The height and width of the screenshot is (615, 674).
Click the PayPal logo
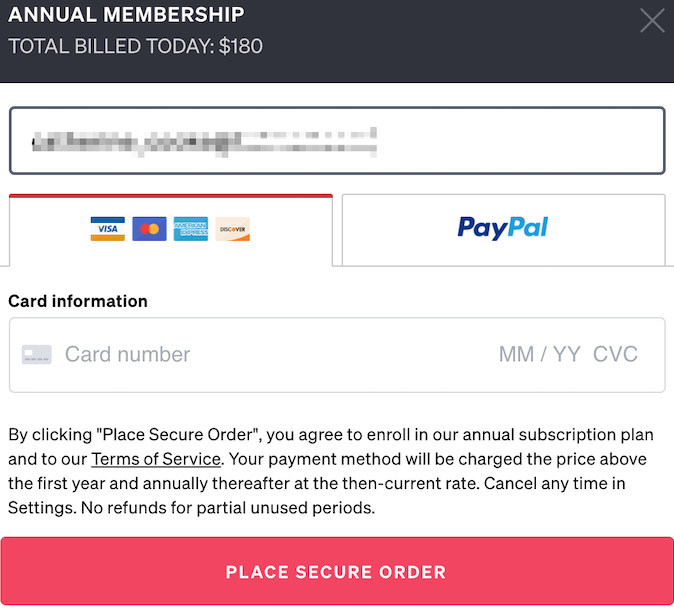(502, 228)
